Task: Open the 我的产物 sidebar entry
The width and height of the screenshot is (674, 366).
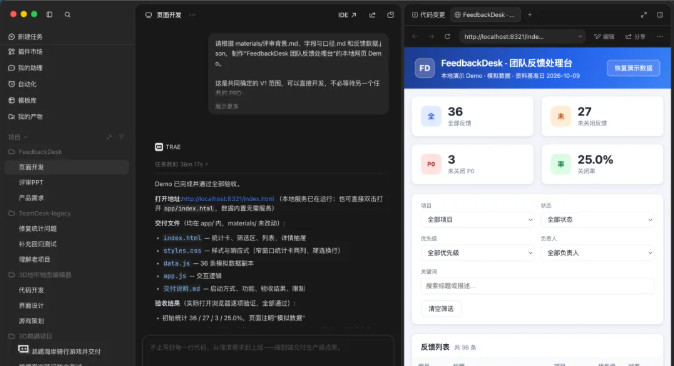Action: click(x=25, y=117)
